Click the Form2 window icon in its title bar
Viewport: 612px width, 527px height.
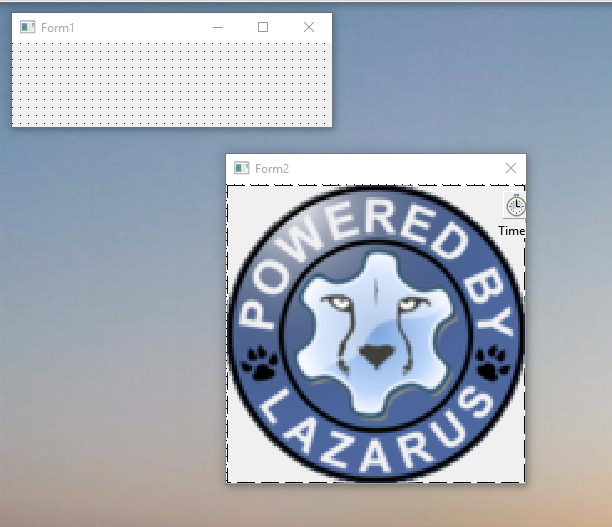click(242, 168)
